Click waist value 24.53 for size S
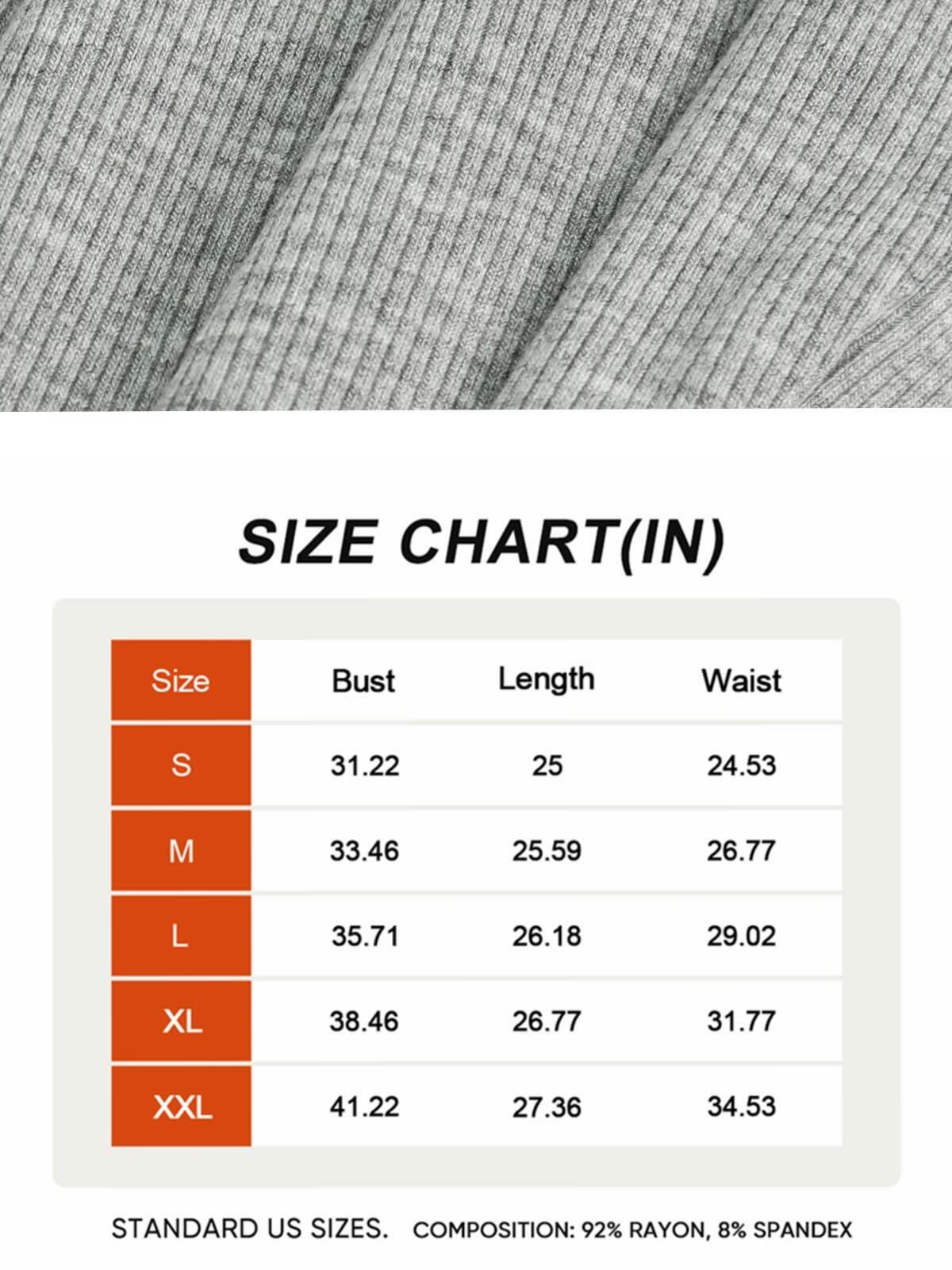This screenshot has width=952, height=1270. click(x=741, y=766)
